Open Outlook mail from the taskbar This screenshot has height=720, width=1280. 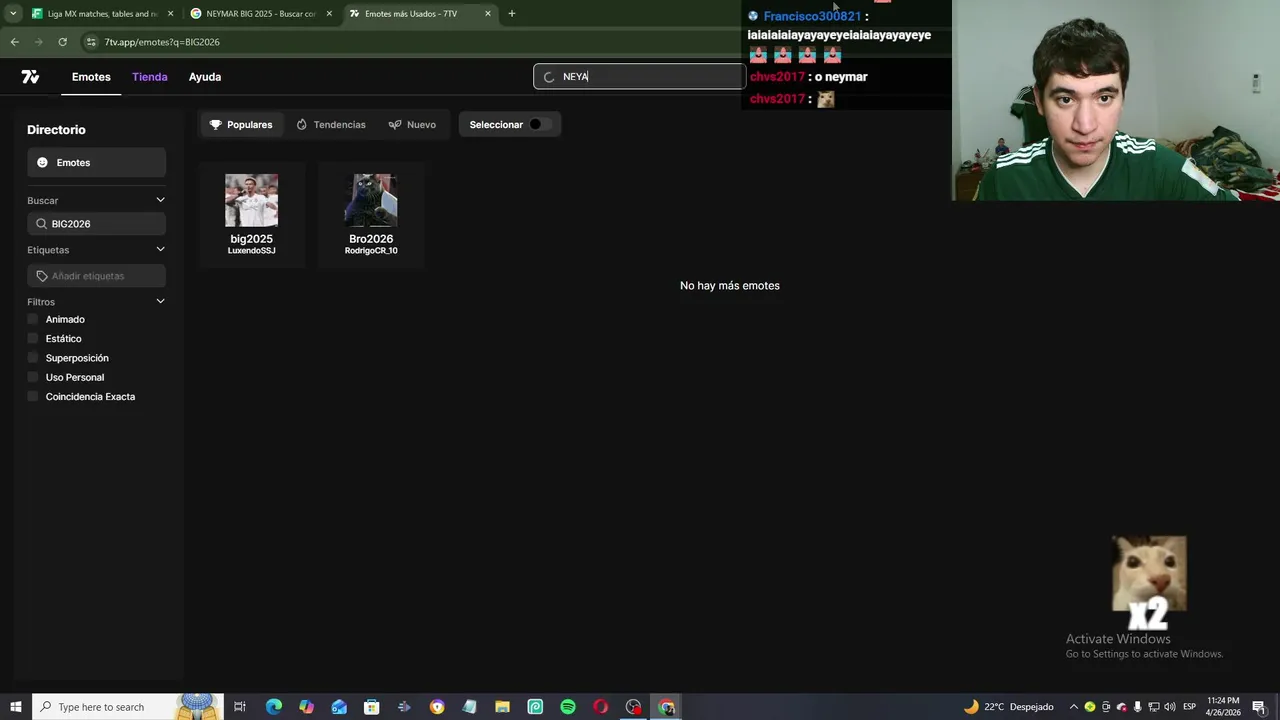tap(339, 707)
